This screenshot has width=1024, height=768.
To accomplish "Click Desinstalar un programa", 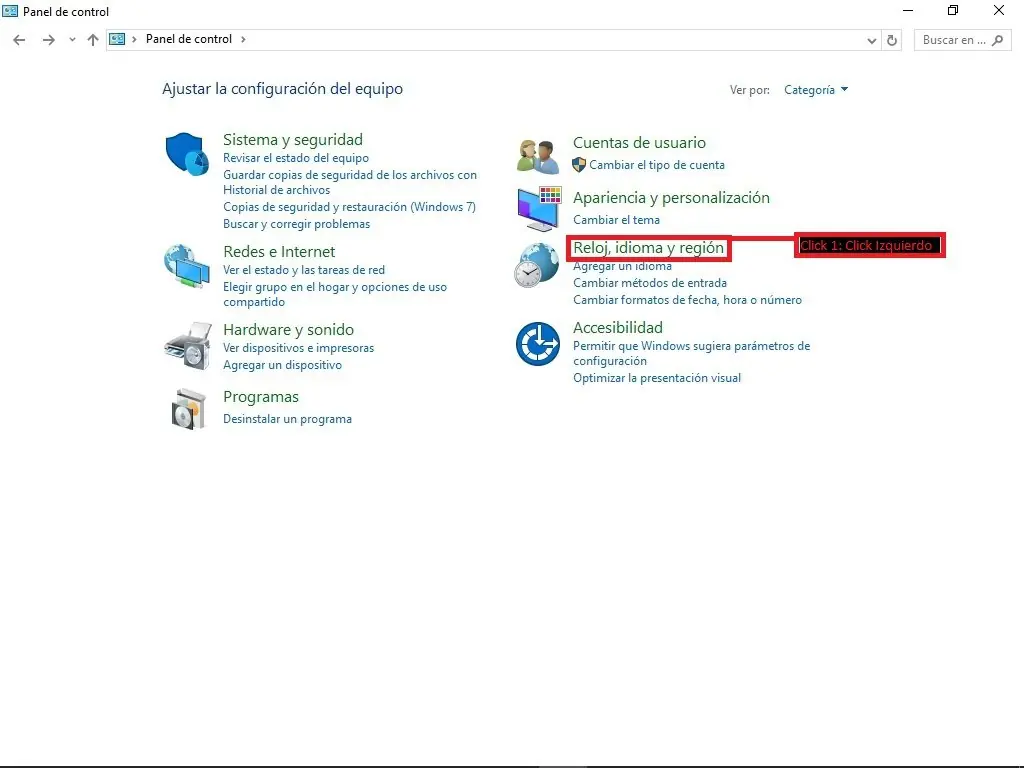I will pyautogui.click(x=287, y=419).
